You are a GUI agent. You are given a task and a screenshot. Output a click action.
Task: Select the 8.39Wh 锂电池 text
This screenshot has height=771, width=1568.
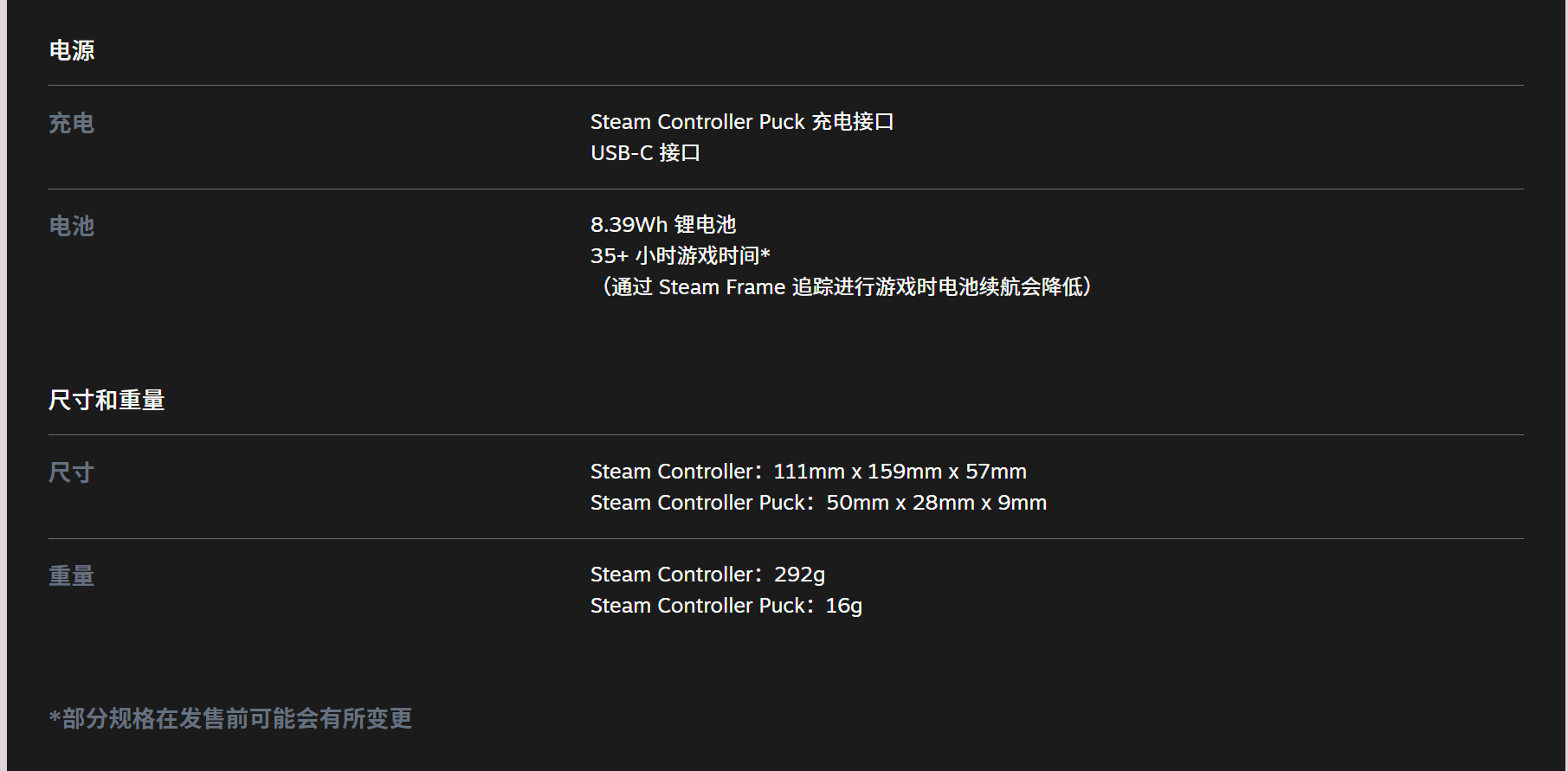(x=663, y=225)
